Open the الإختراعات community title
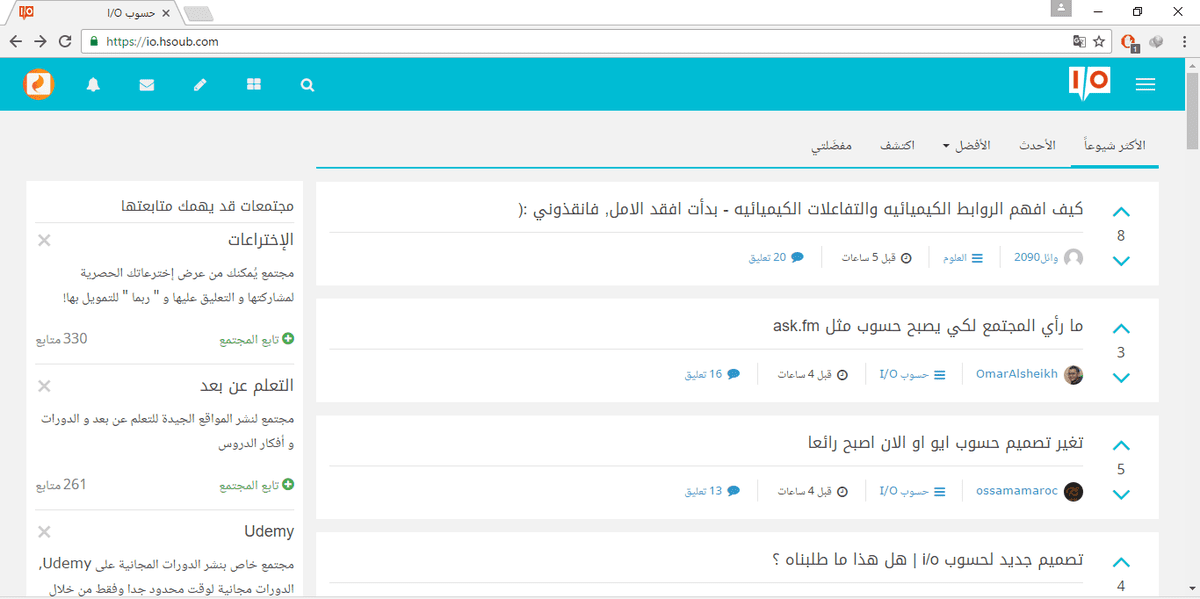Viewport: 1200px width, 599px height. point(261,240)
